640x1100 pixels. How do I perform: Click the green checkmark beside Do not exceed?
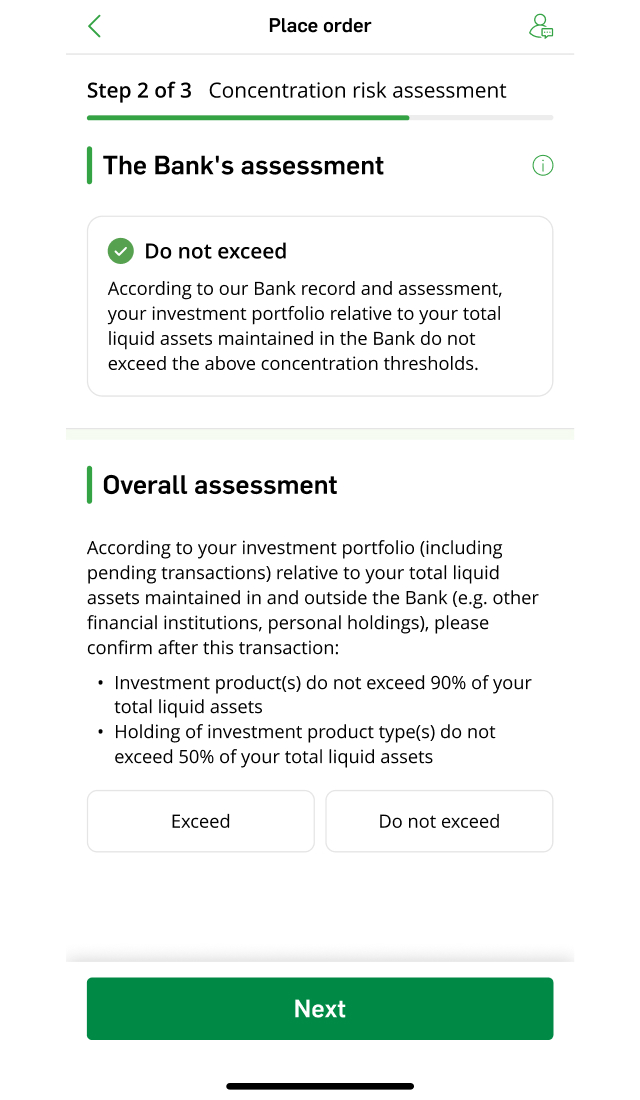[121, 251]
